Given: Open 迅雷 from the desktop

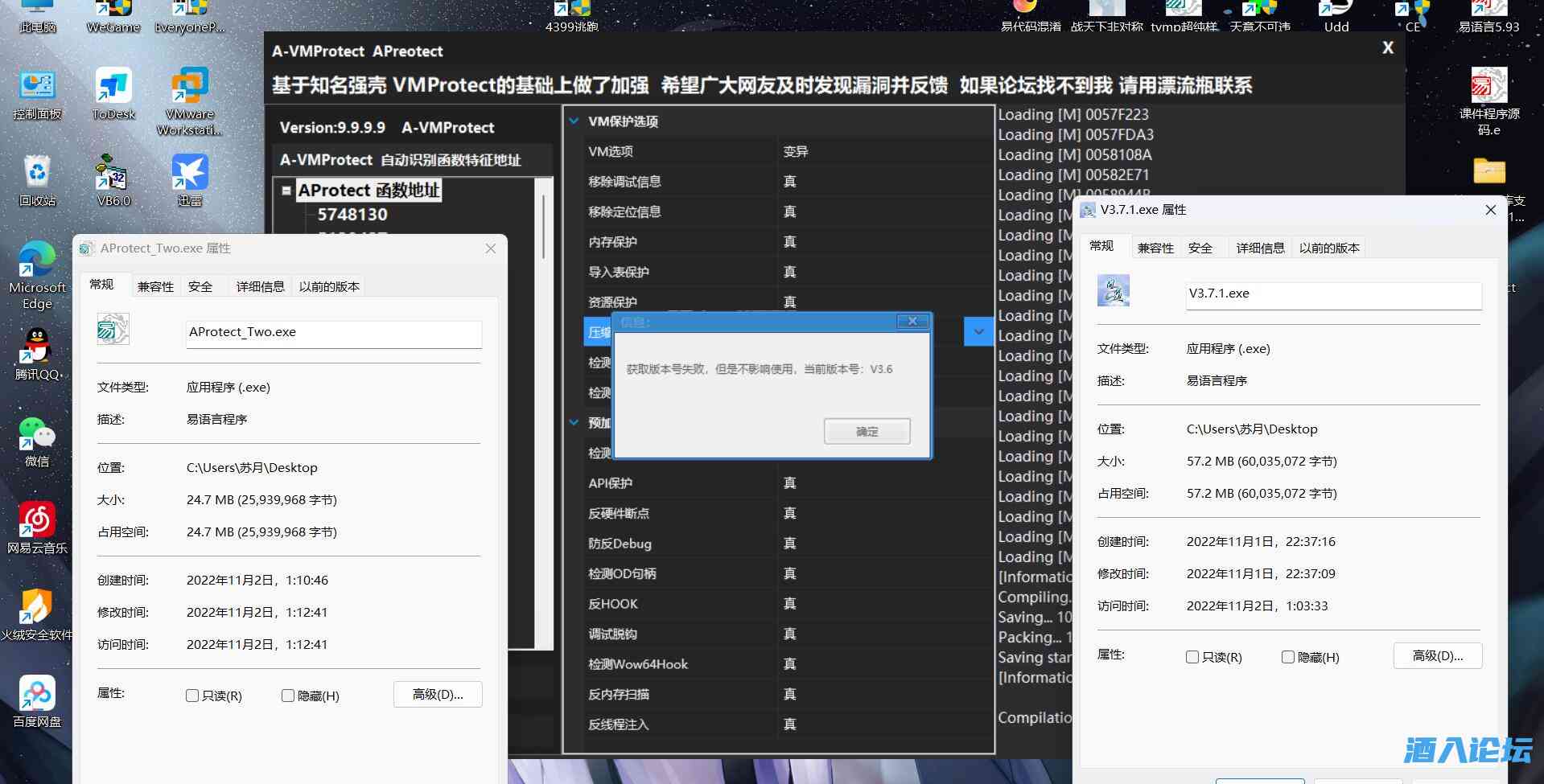Looking at the screenshot, I should coord(190,173).
